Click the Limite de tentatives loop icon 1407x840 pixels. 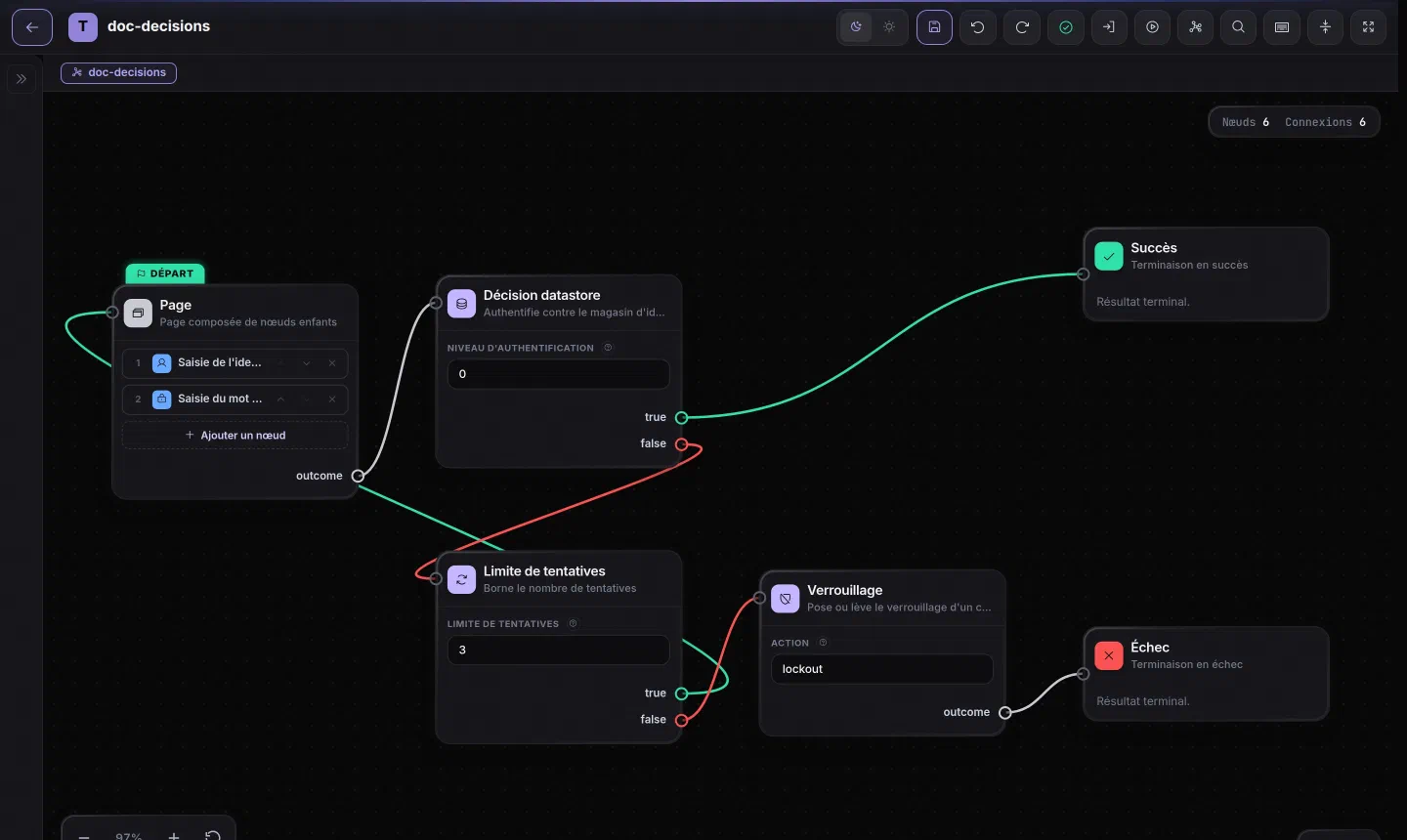pyautogui.click(x=461, y=579)
